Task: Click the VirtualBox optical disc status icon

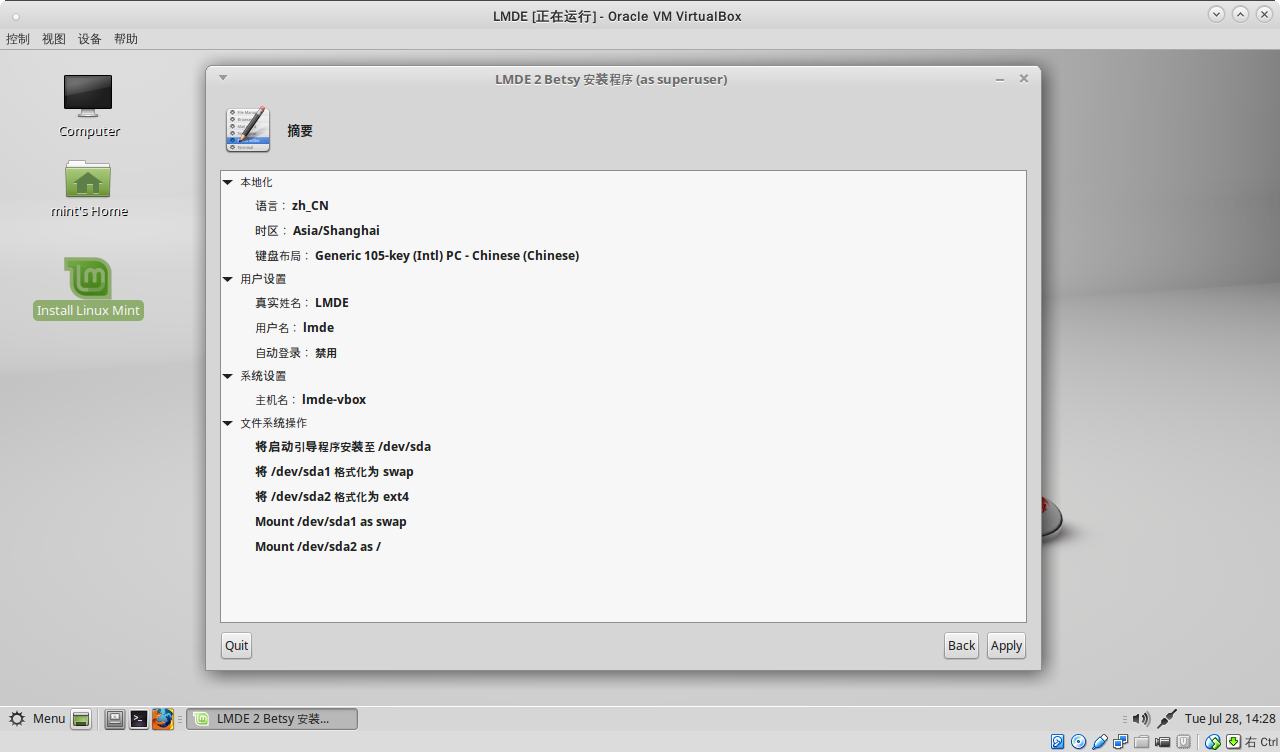Action: [x=1078, y=742]
